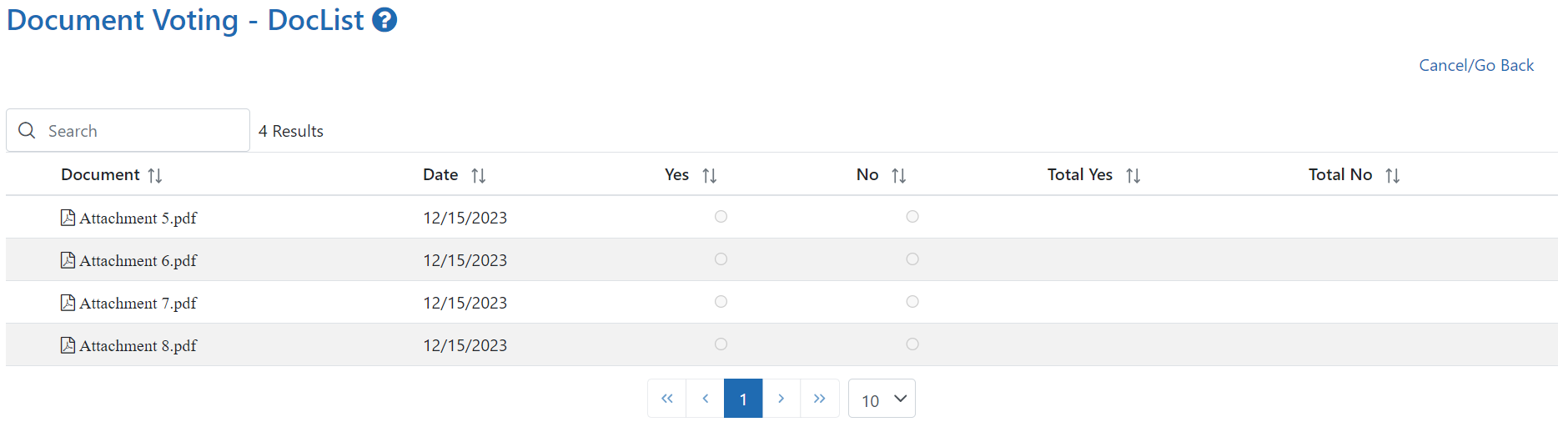Click the PDF icon for Attachment 5

68,218
